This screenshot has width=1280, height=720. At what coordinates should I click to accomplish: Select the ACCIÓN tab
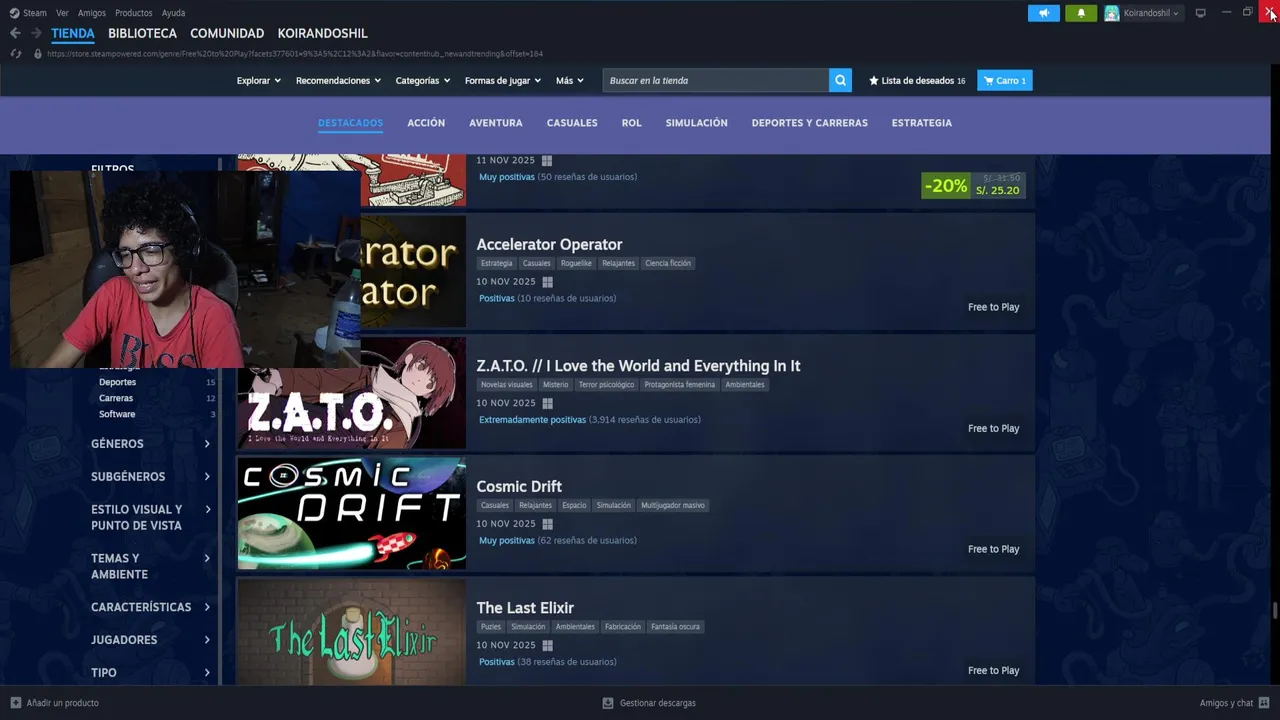[426, 123]
